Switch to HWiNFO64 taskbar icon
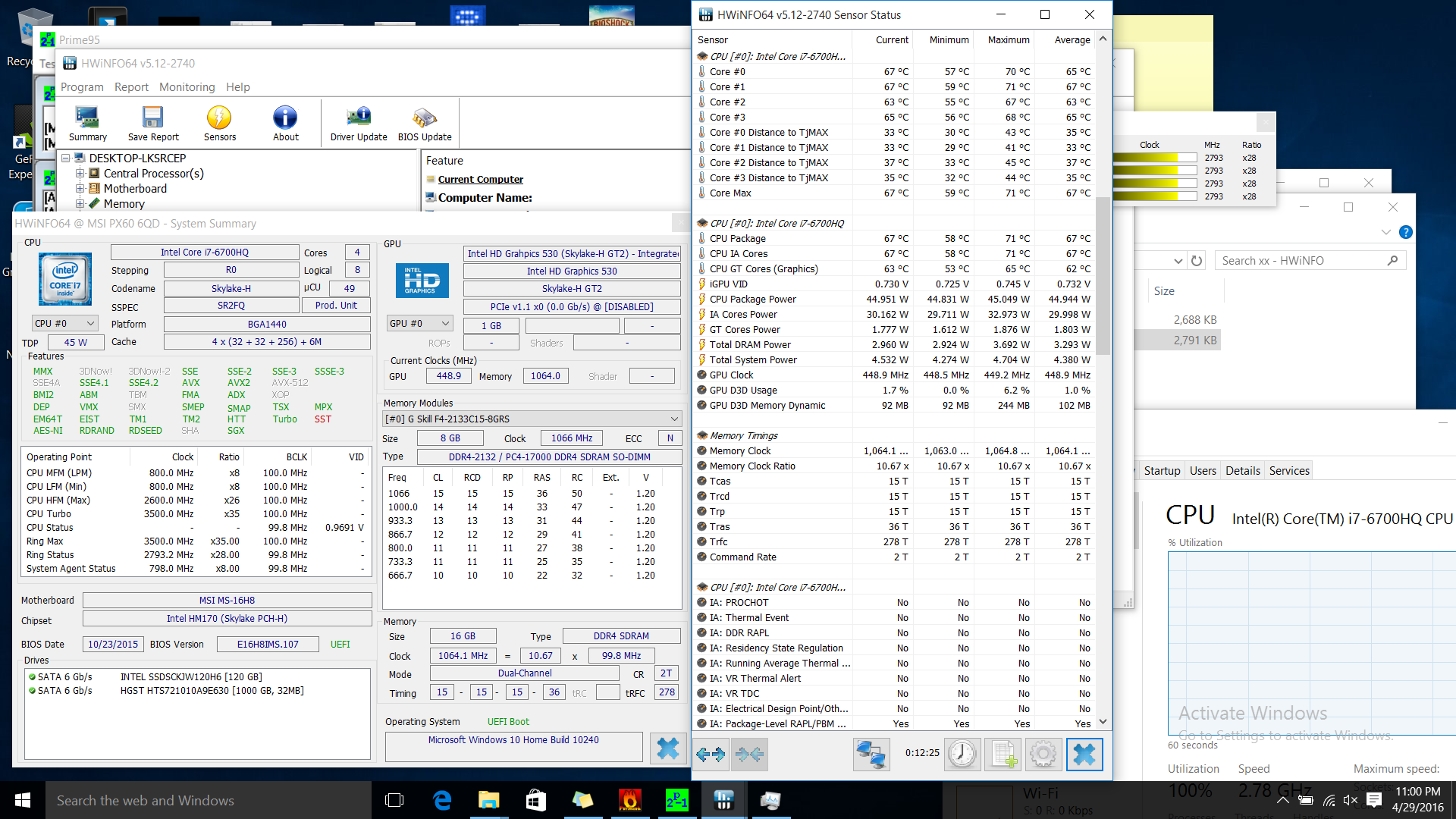Image resolution: width=1456 pixels, height=819 pixels. point(723,800)
